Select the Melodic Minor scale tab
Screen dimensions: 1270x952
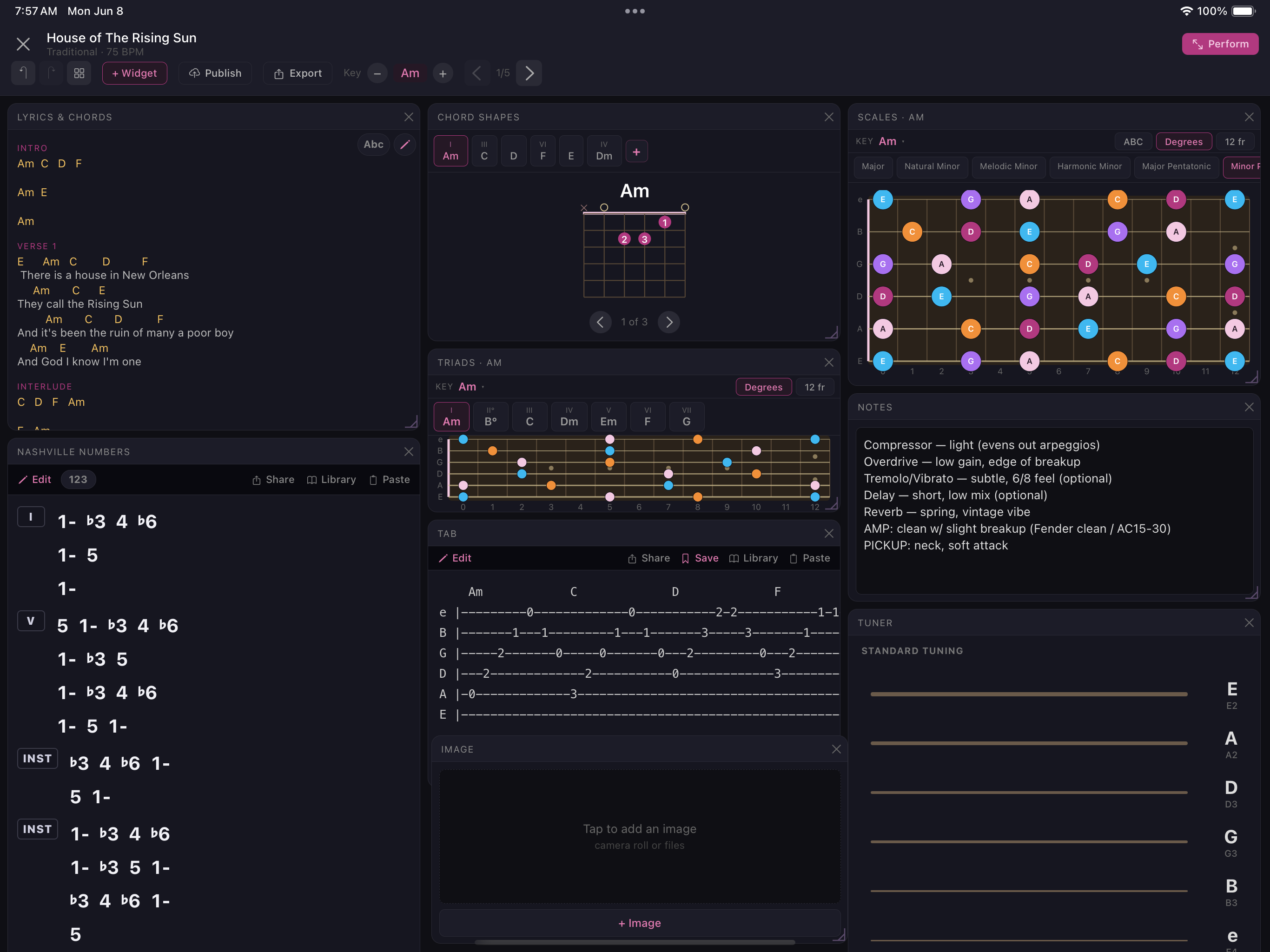tap(1008, 166)
